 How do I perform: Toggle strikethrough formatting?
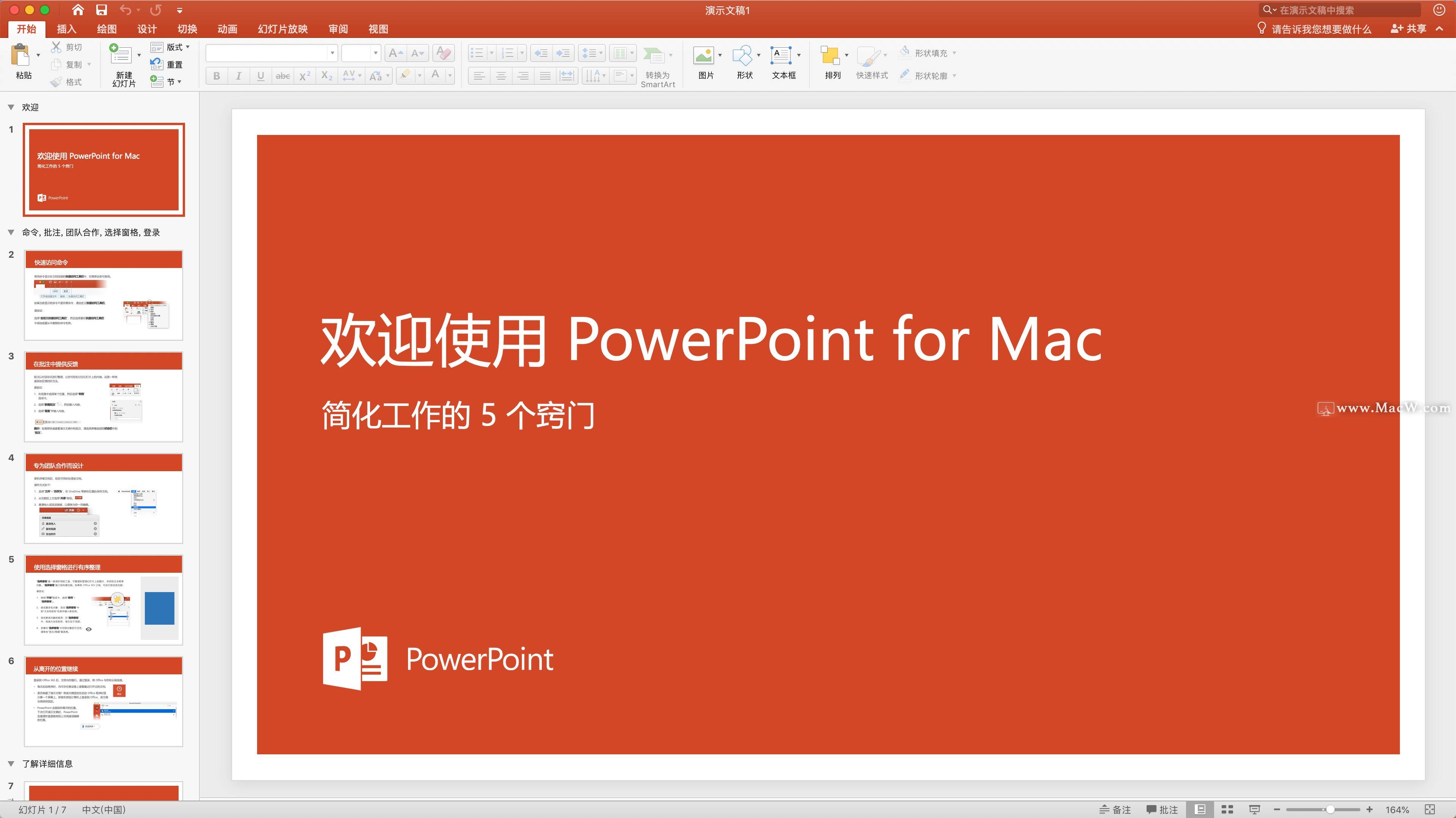pyautogui.click(x=282, y=76)
